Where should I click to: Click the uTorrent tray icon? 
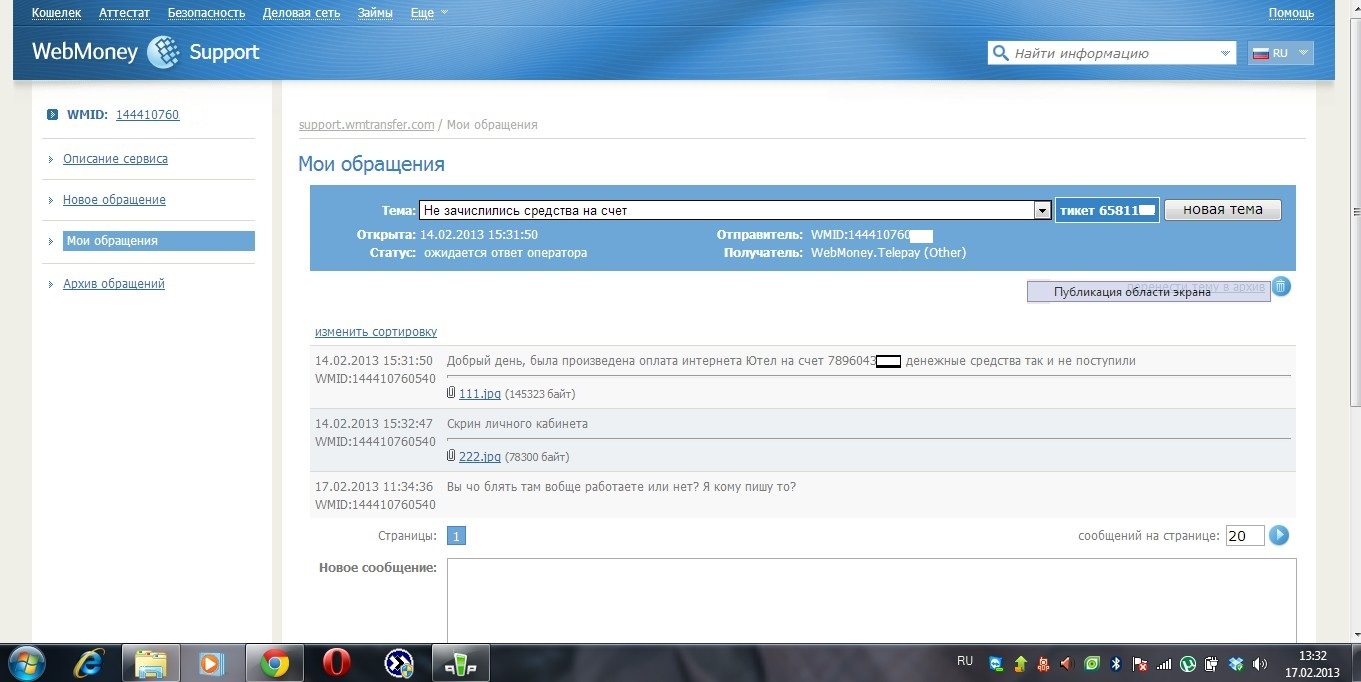(x=1188, y=663)
